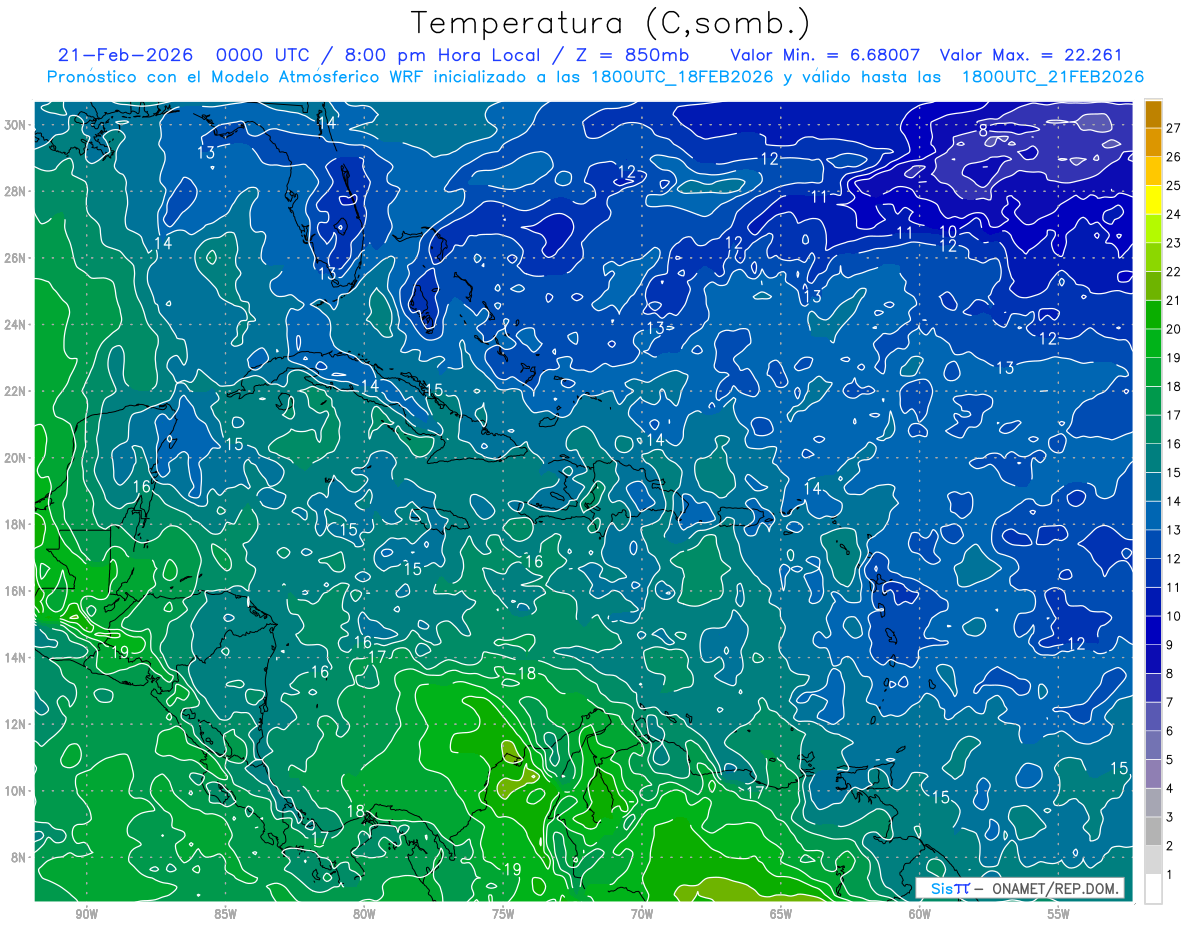Click legend value 1 on the color bar
The height and width of the screenshot is (927, 1200).
tap(1170, 874)
